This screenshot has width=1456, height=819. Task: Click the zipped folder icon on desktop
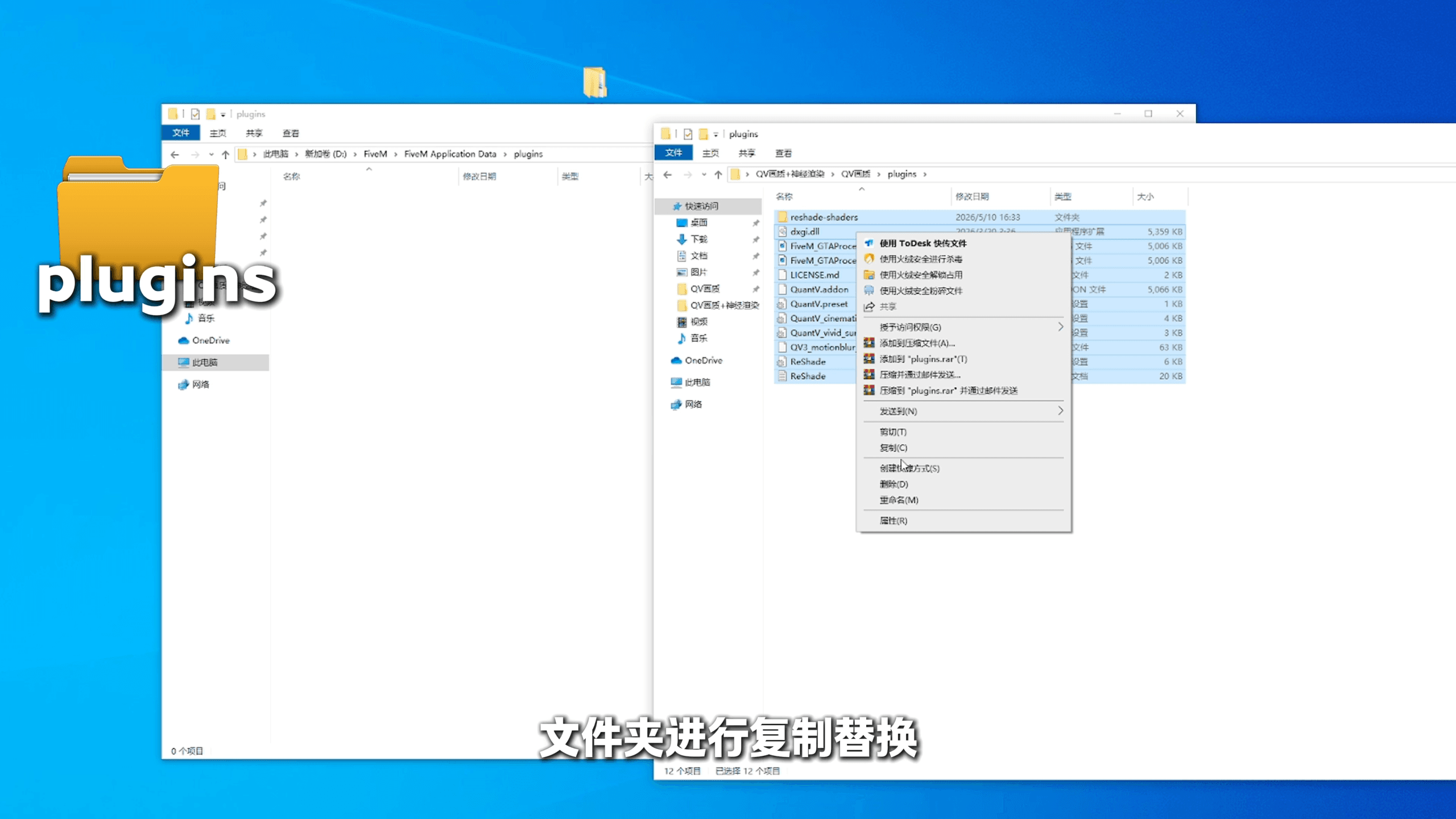pos(595,82)
